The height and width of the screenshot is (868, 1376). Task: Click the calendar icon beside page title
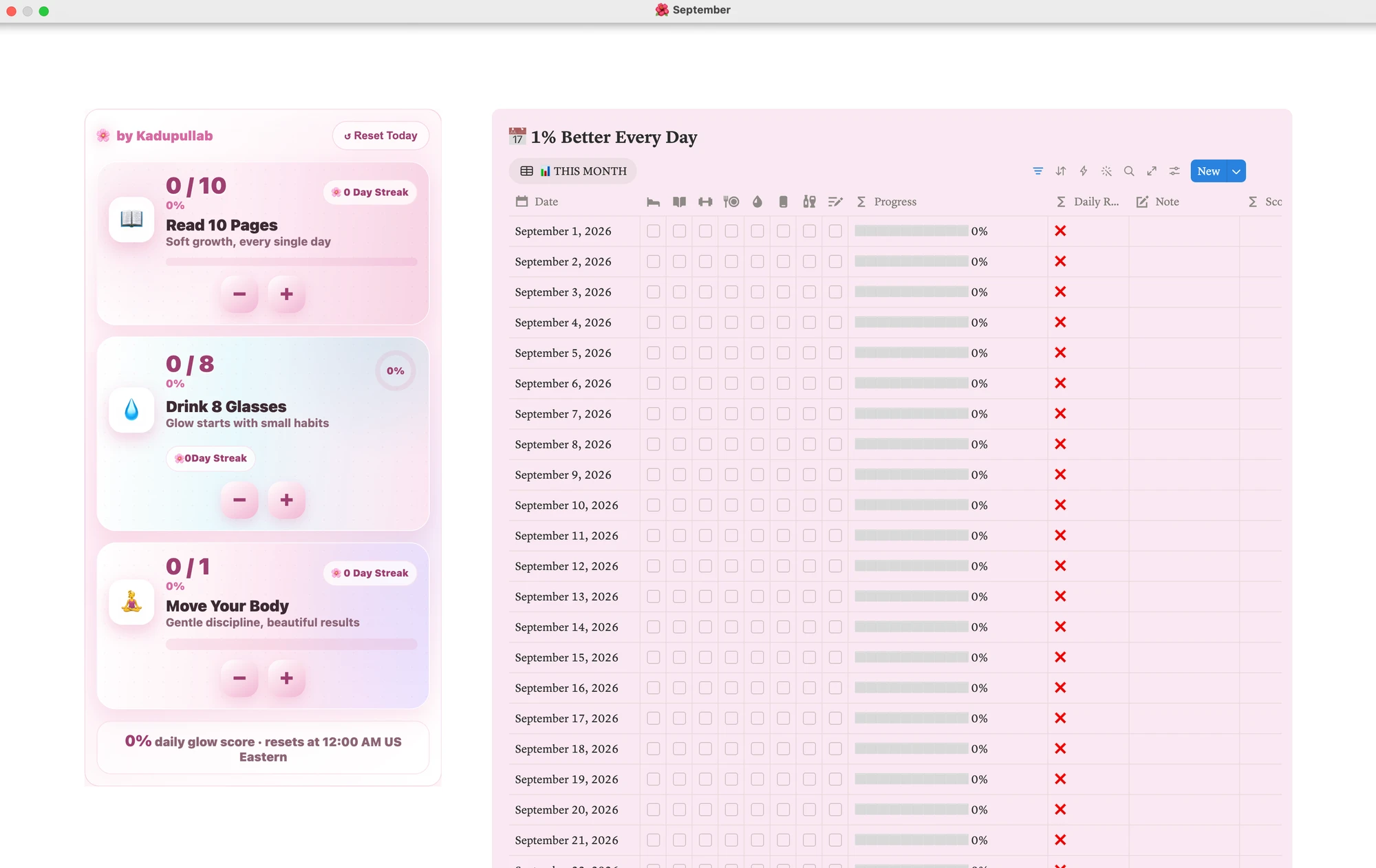pos(517,136)
